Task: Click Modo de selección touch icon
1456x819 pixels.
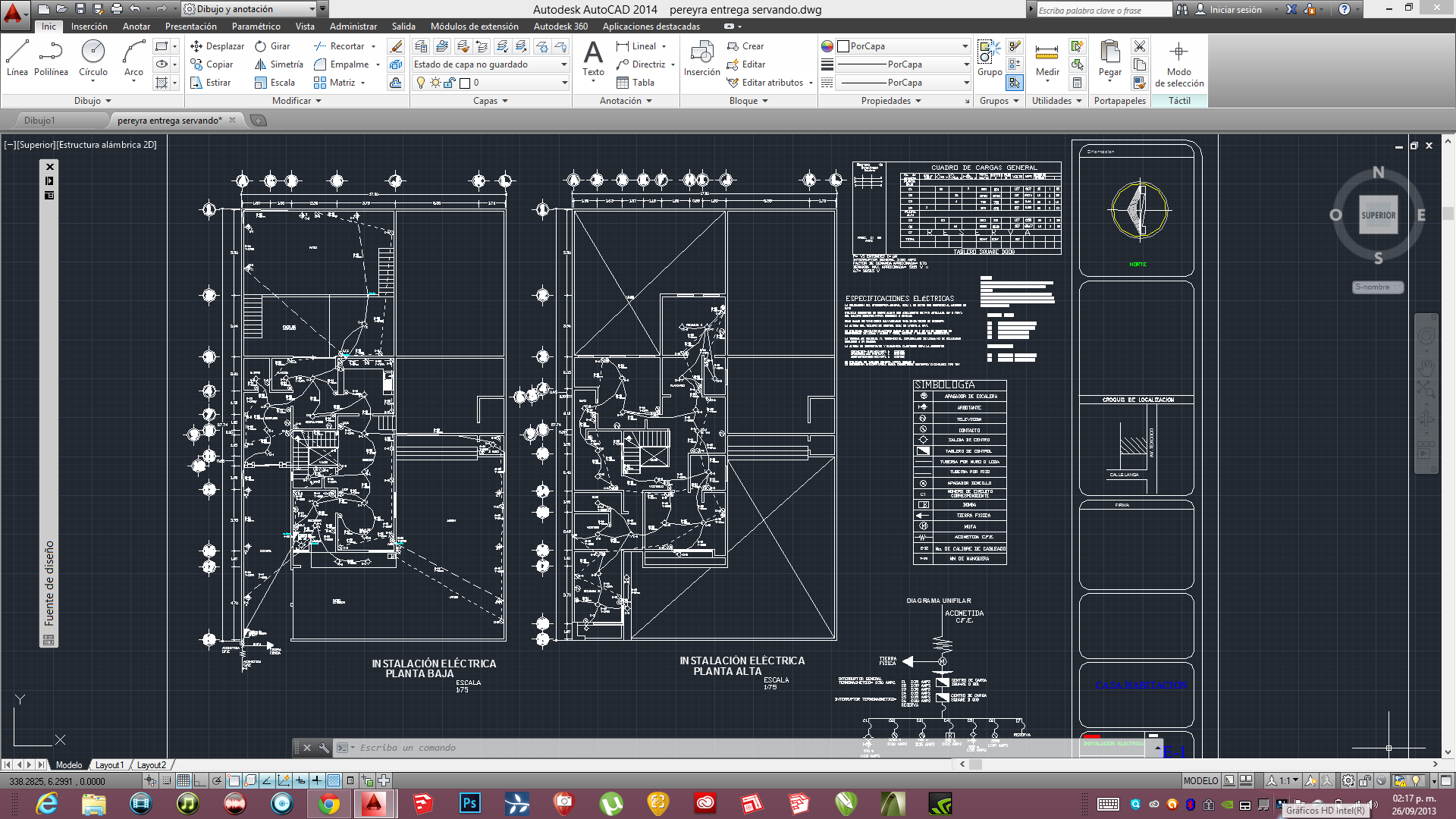Action: 1179,64
